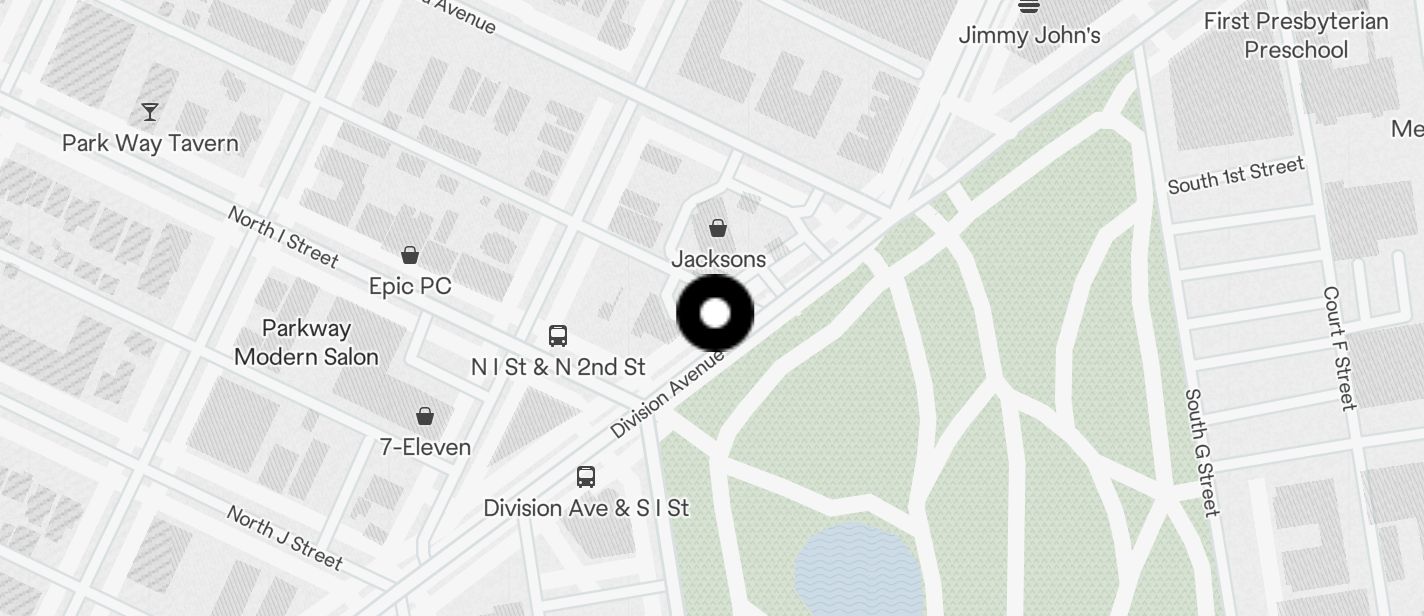Click the Park Way Tavern cocktail icon

[x=150, y=111]
